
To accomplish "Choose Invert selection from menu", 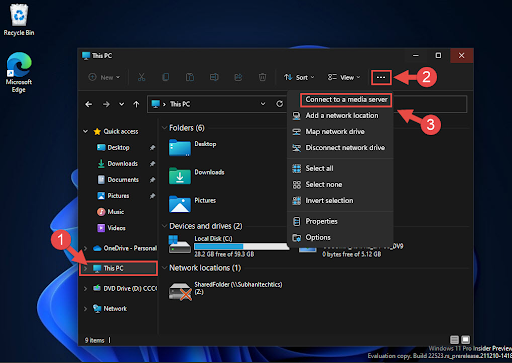I will click(340, 200).
